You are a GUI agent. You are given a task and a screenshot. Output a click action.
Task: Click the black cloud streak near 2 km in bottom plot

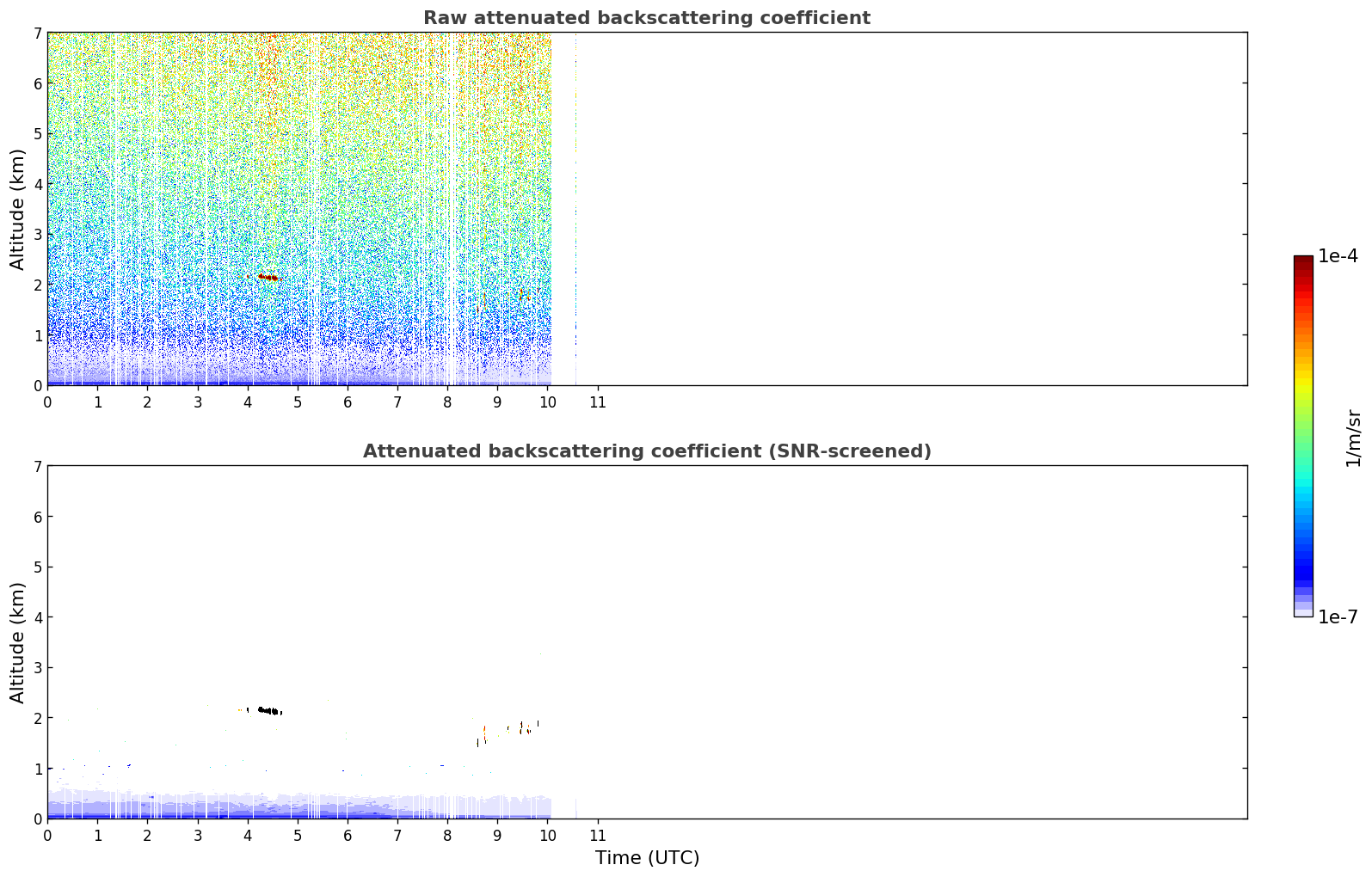[265, 710]
